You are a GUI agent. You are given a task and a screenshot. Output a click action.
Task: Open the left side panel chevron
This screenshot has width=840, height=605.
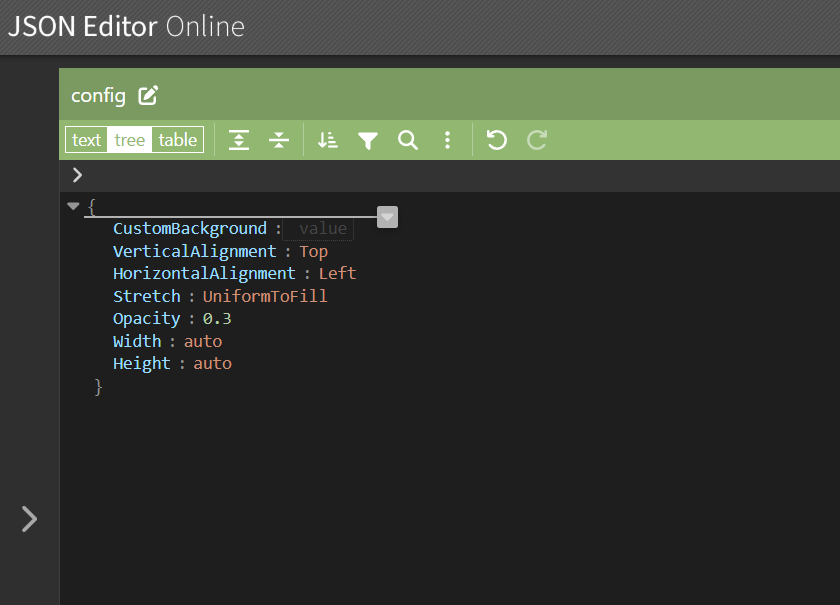click(x=29, y=519)
